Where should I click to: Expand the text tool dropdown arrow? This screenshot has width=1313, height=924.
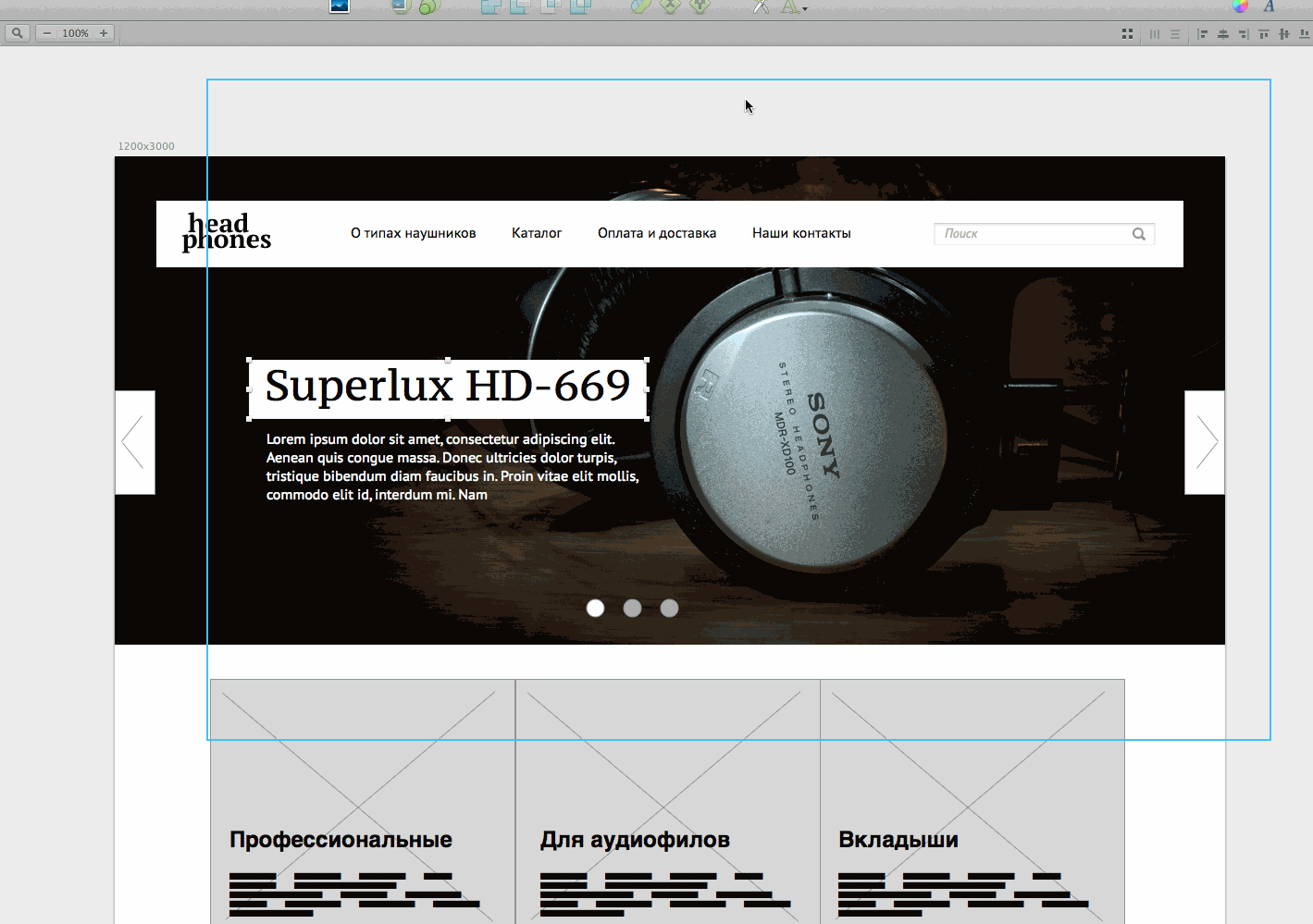[x=805, y=8]
